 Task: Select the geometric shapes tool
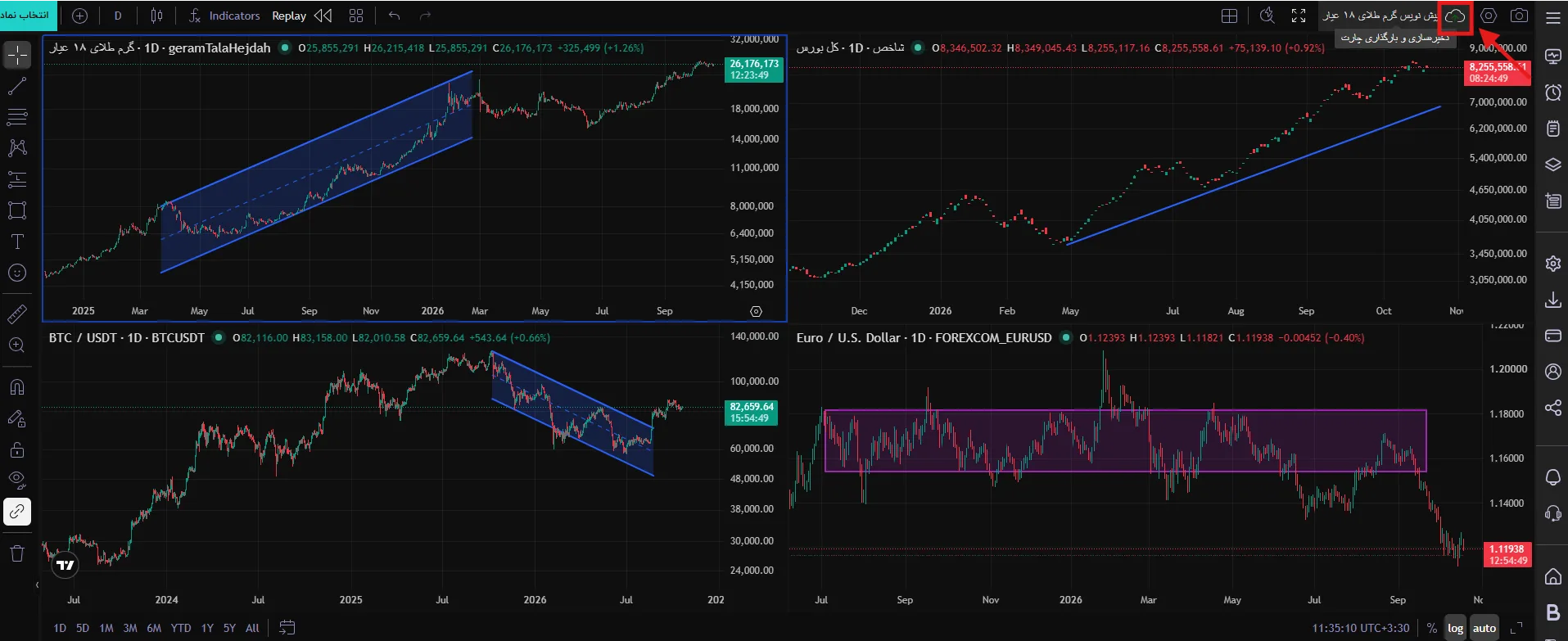(17, 210)
